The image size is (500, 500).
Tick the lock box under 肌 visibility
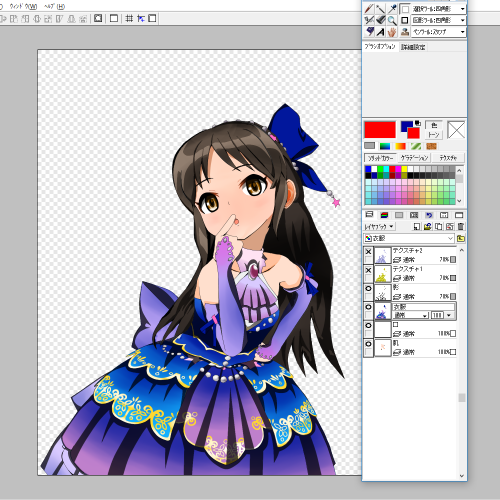point(368,352)
